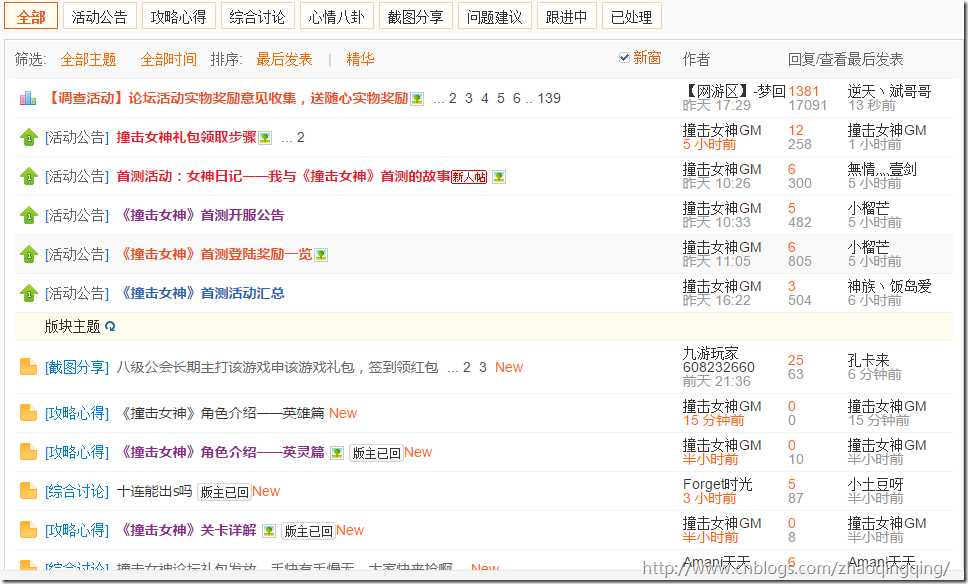Select the 全部 category tab
The width and height of the screenshot is (968, 584).
click(x=31, y=17)
